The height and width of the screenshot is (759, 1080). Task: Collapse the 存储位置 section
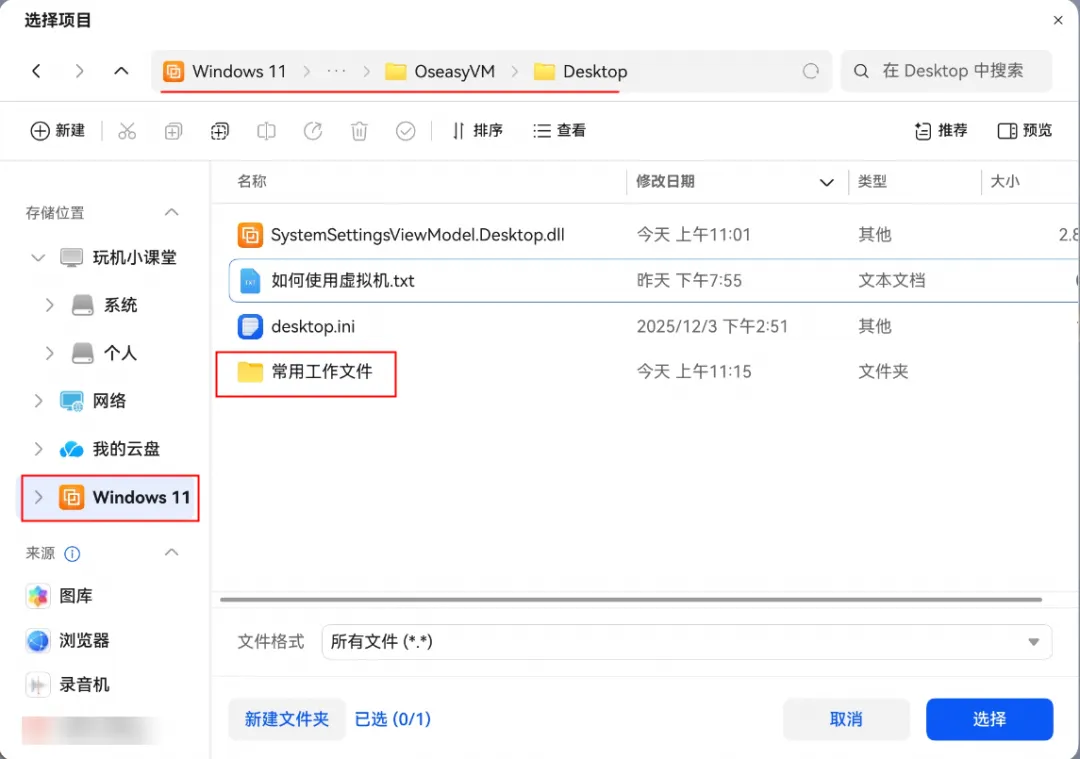coord(172,212)
